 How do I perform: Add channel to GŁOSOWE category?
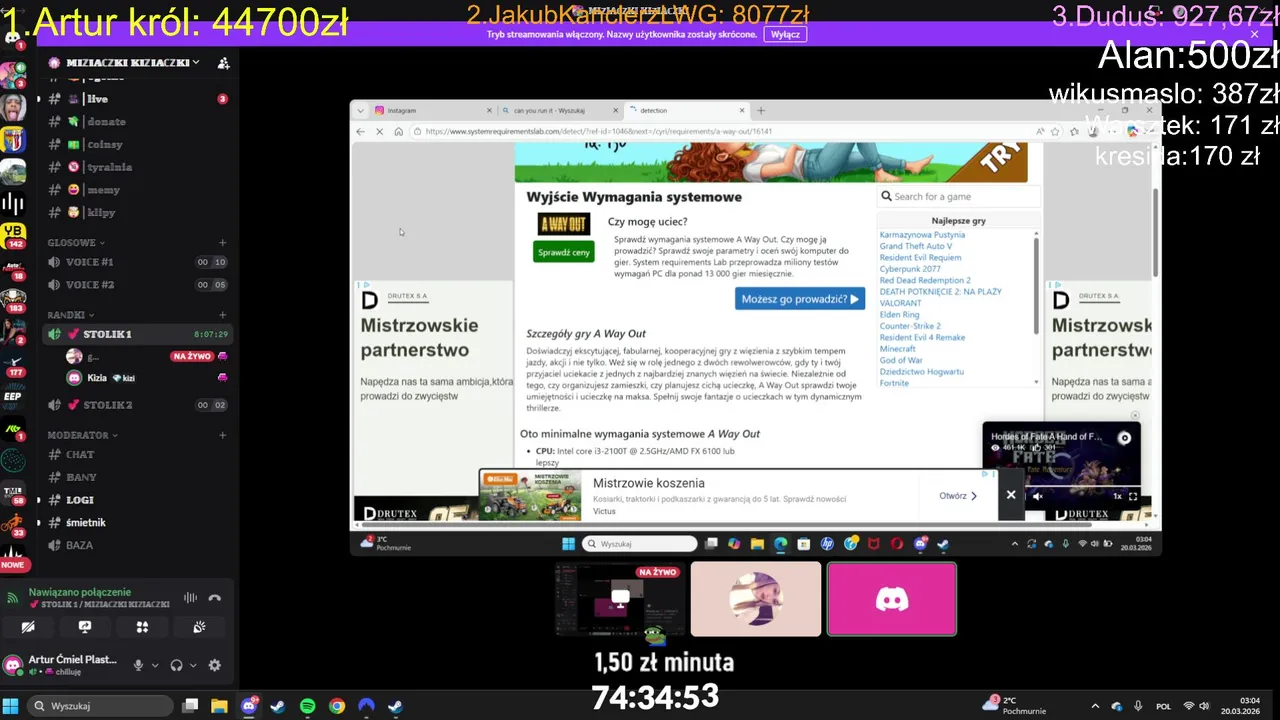pyautogui.click(x=222, y=243)
